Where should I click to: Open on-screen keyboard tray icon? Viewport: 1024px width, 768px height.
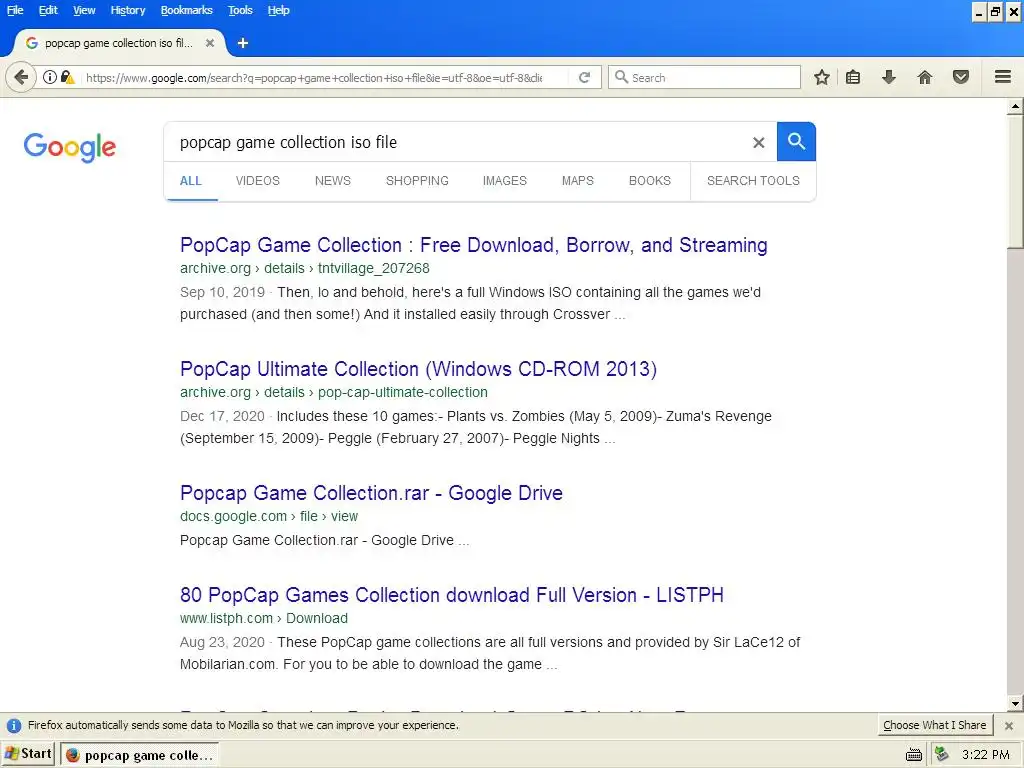coord(914,756)
